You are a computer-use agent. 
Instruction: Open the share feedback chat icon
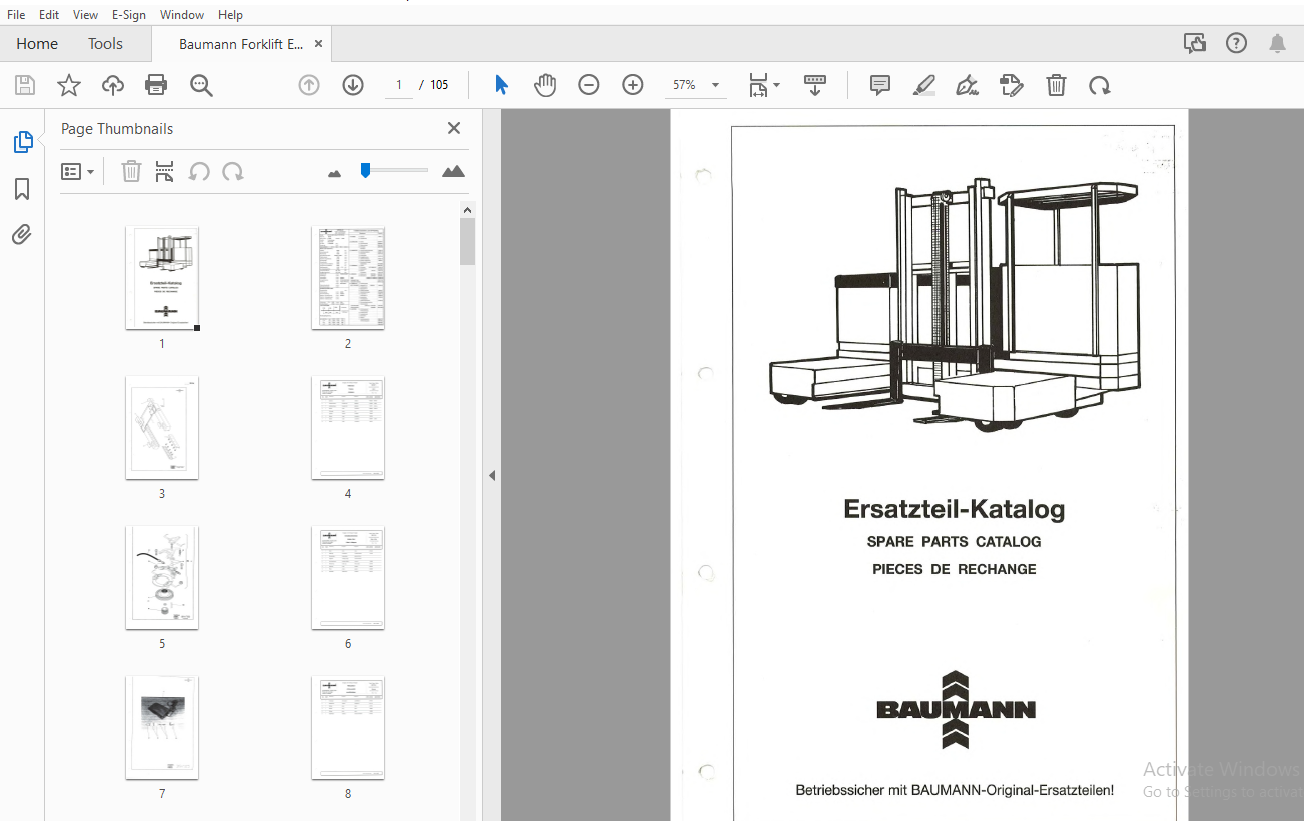pyautogui.click(x=1194, y=43)
